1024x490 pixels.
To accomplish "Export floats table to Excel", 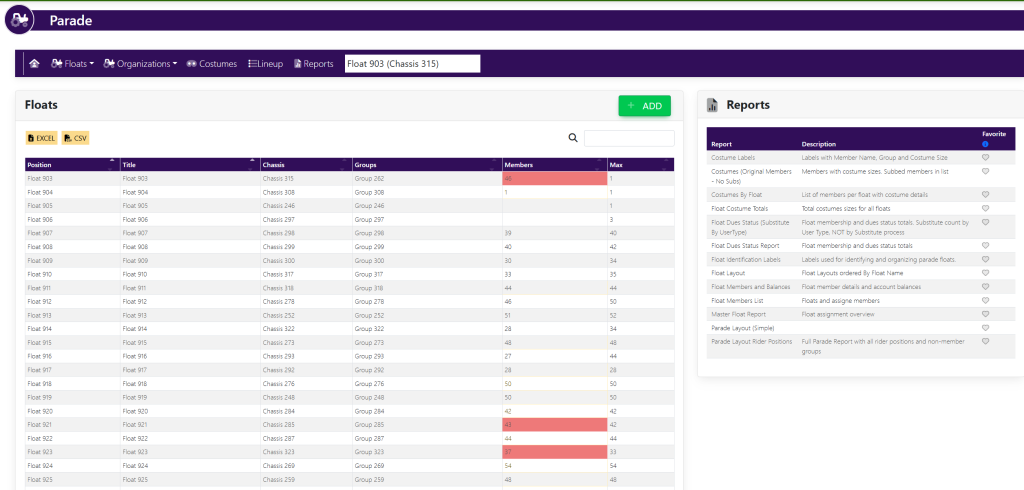I will [x=42, y=138].
